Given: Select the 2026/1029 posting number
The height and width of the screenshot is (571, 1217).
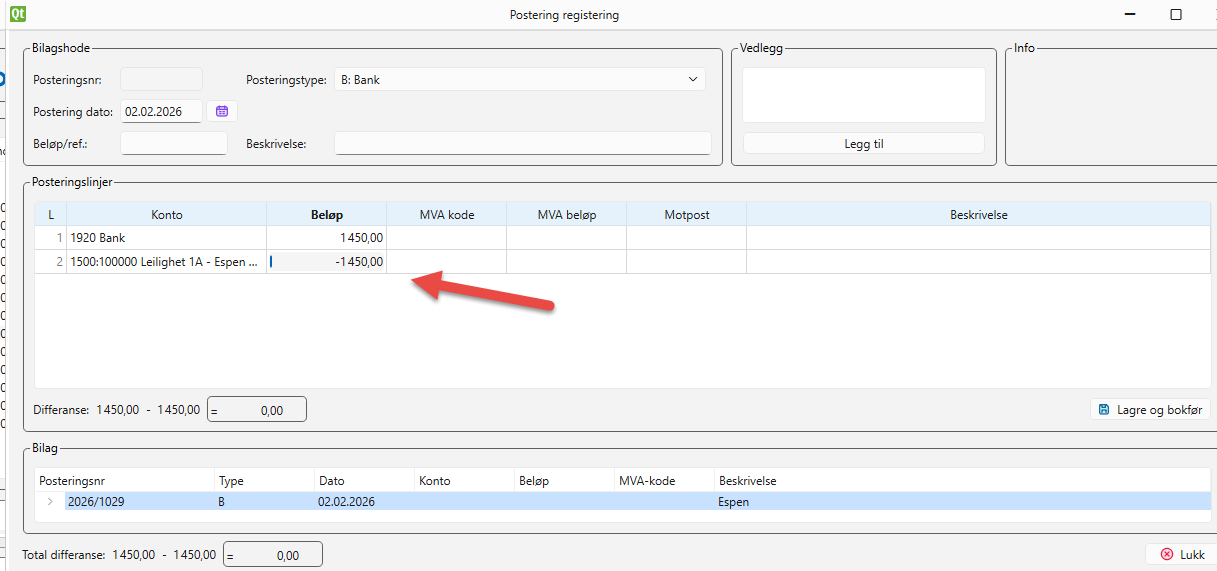Looking at the screenshot, I should 96,501.
